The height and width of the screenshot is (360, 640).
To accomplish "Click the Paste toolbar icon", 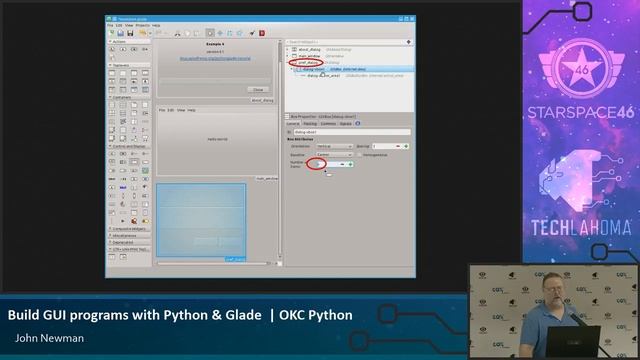I will tap(197, 33).
